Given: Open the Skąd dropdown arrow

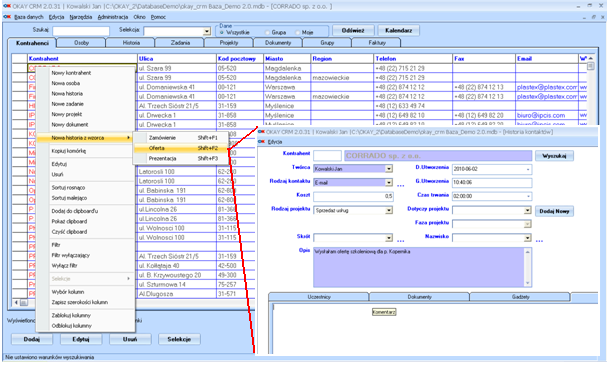Looking at the screenshot, I should point(388,238).
